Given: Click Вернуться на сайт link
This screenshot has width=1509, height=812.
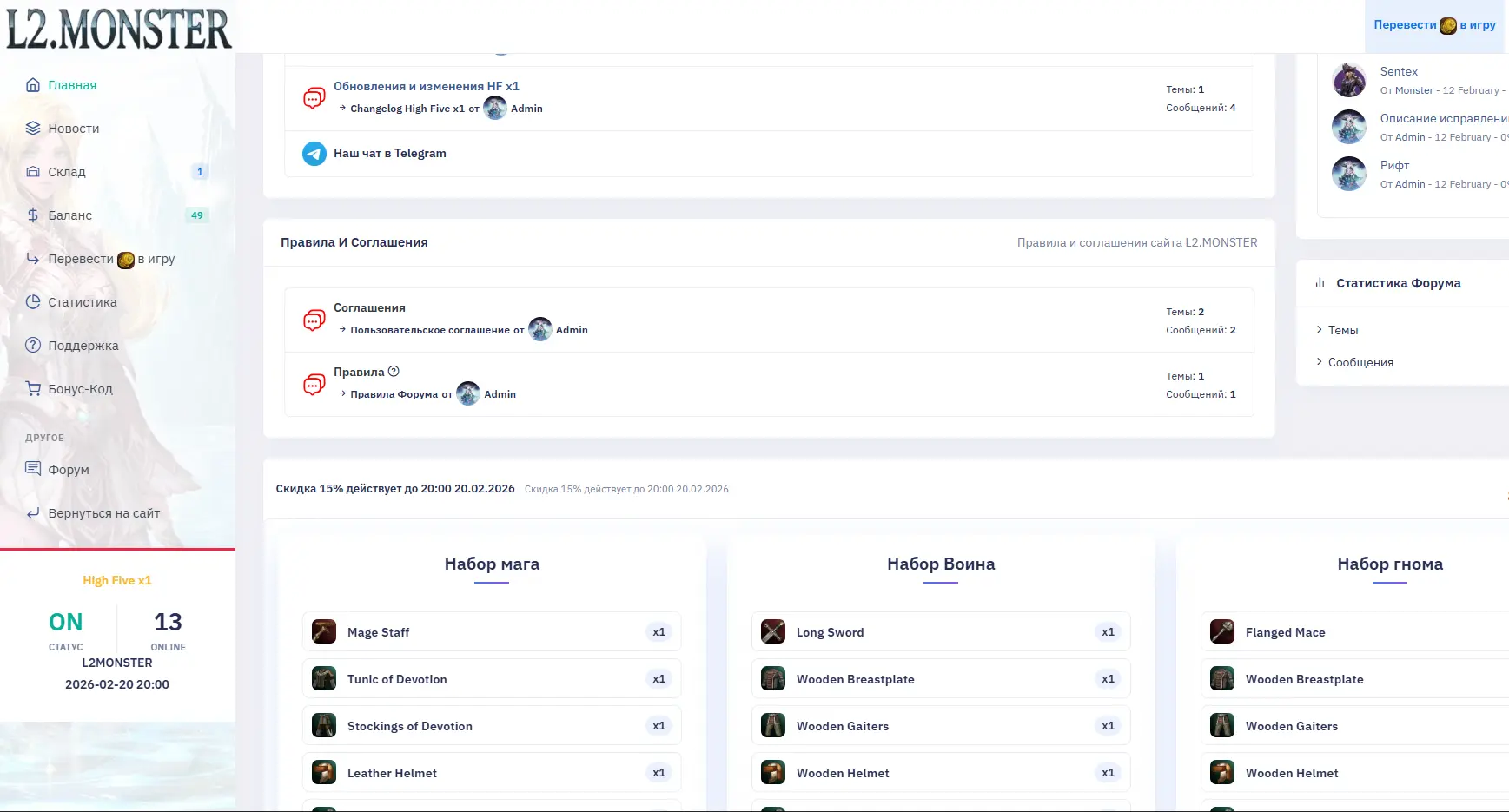Looking at the screenshot, I should coord(103,513).
